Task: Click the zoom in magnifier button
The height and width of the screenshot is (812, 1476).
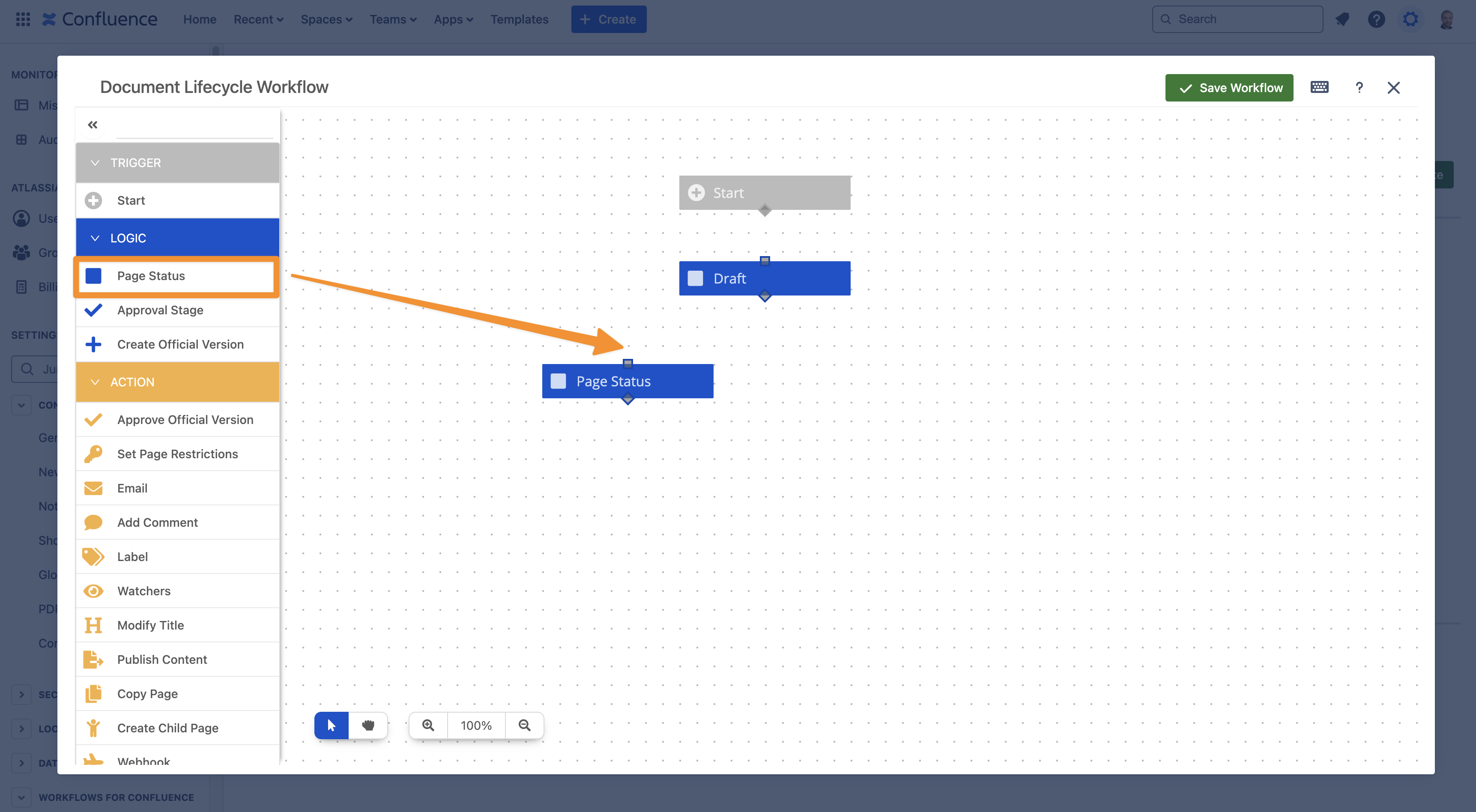Action: click(428, 725)
